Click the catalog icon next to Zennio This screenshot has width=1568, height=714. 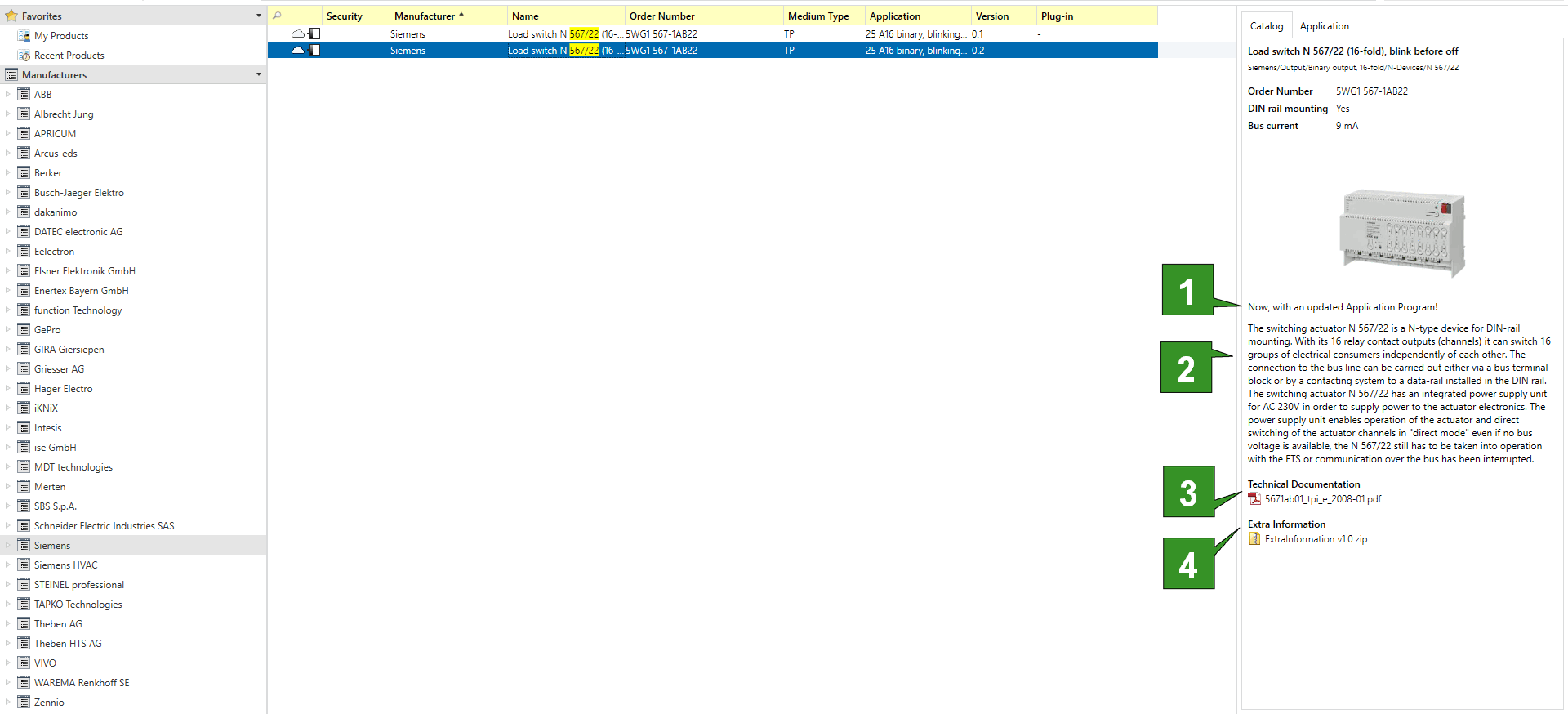point(24,703)
